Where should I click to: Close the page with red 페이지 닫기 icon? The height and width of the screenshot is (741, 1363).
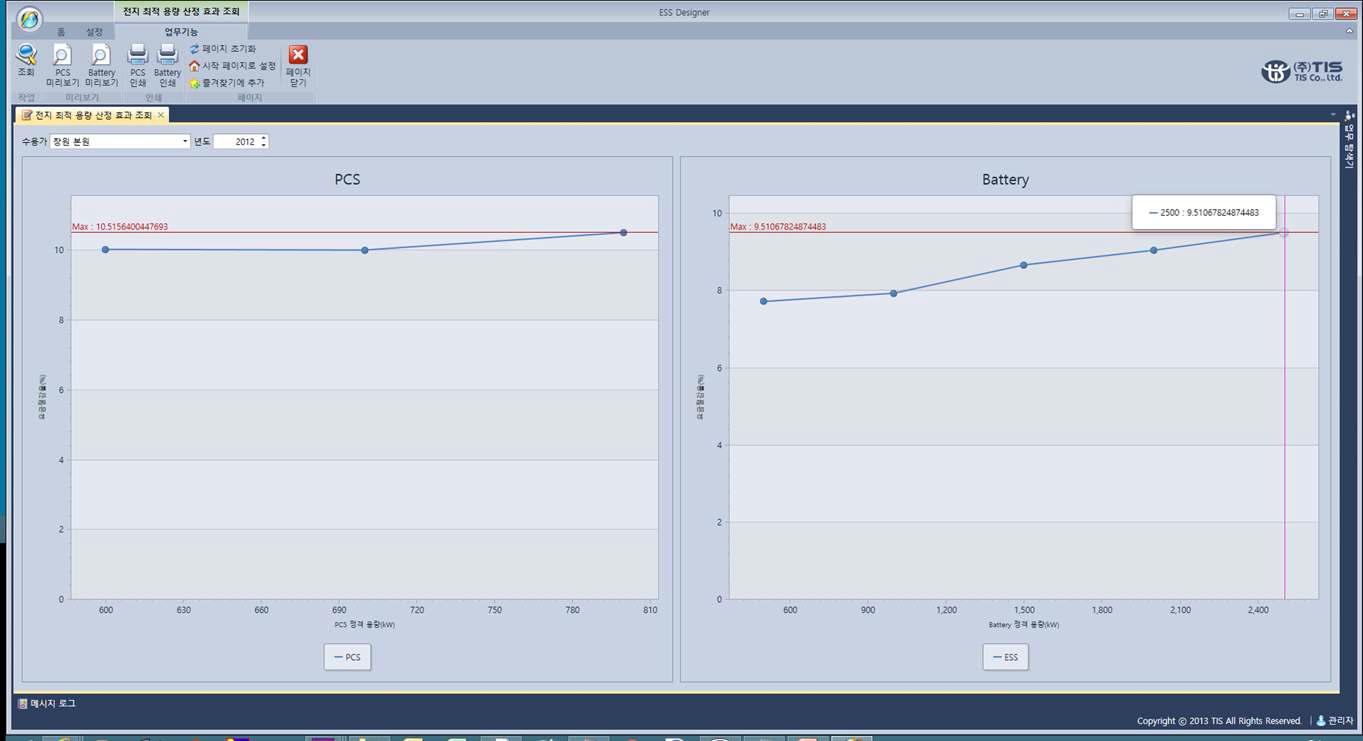298,66
